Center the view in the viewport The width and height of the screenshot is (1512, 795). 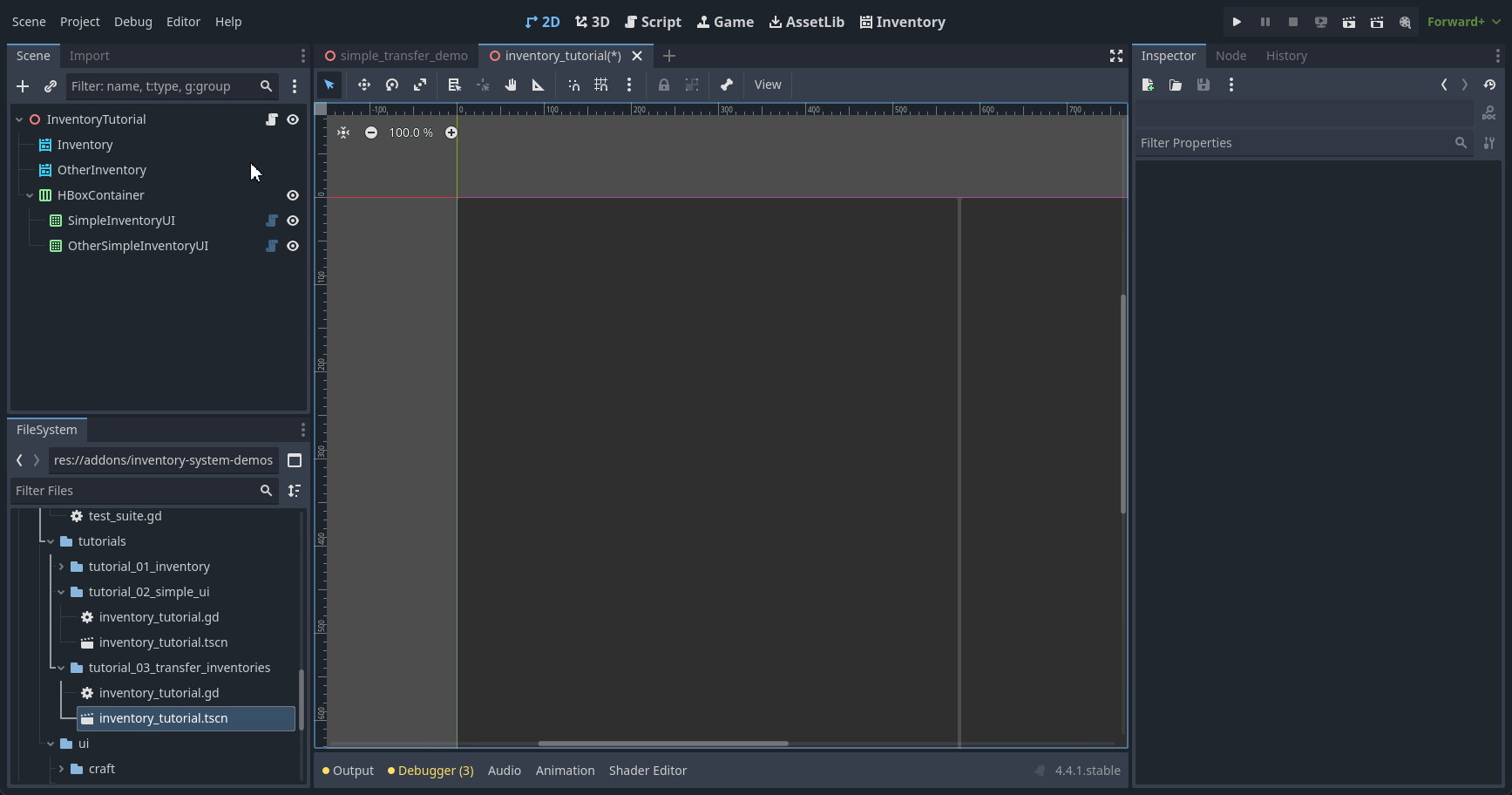click(343, 132)
